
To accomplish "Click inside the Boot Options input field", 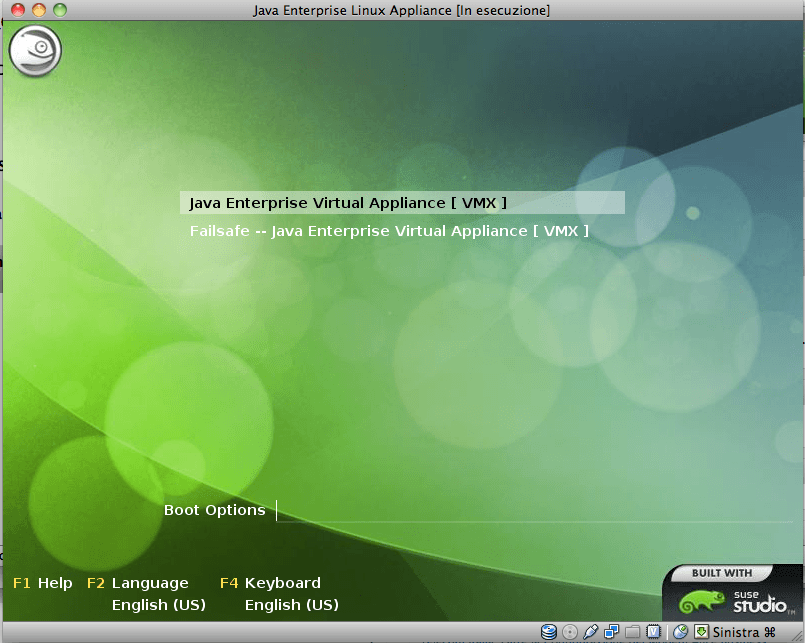I will click(x=534, y=510).
